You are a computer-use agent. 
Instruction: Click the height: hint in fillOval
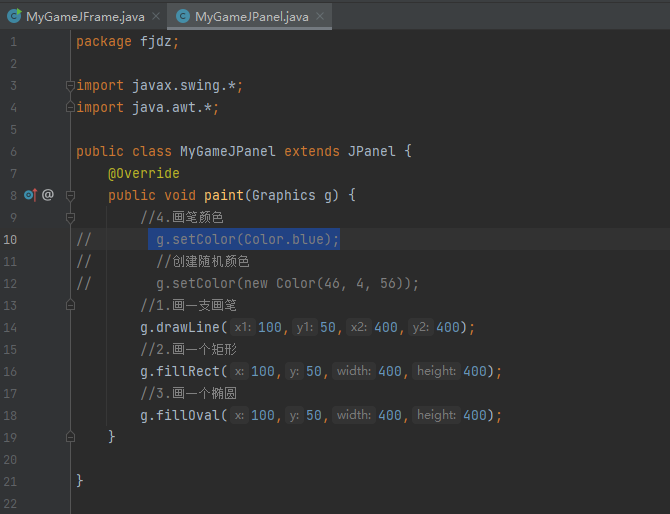pyautogui.click(x=436, y=415)
